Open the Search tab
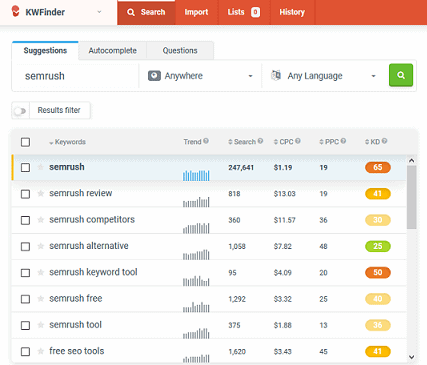The width and height of the screenshot is (427, 365). tap(146, 12)
